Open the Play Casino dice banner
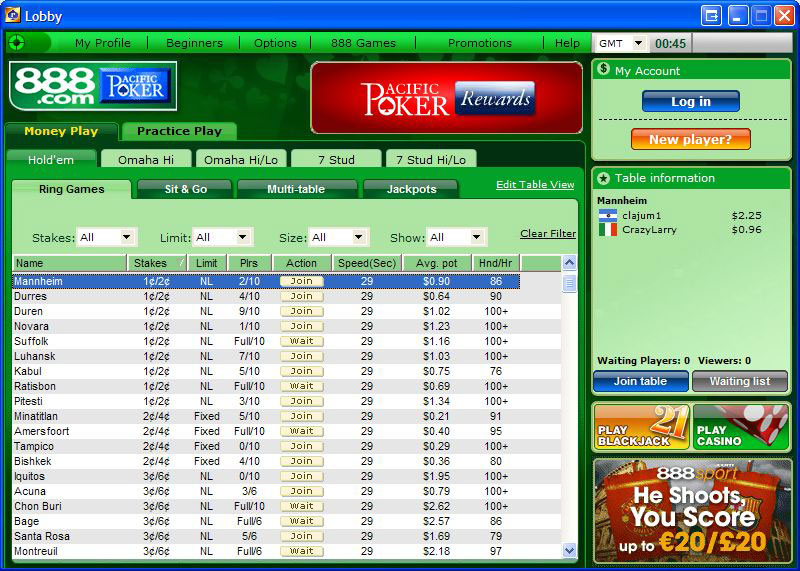The image size is (800, 571). (x=740, y=427)
